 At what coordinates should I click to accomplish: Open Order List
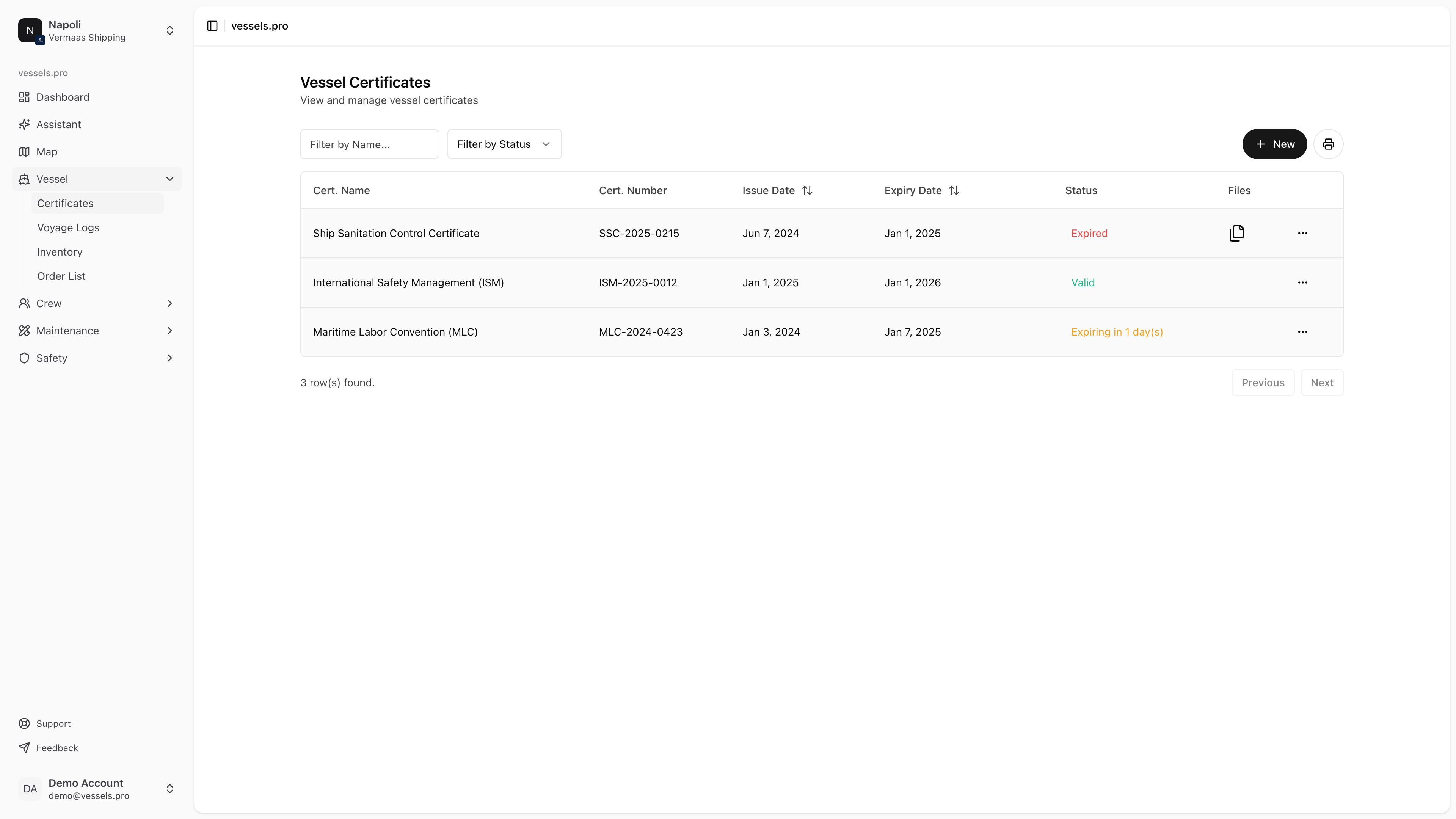click(97, 276)
